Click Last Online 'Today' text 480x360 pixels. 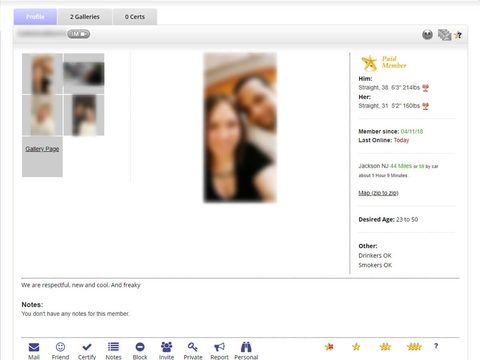pyautogui.click(x=401, y=140)
